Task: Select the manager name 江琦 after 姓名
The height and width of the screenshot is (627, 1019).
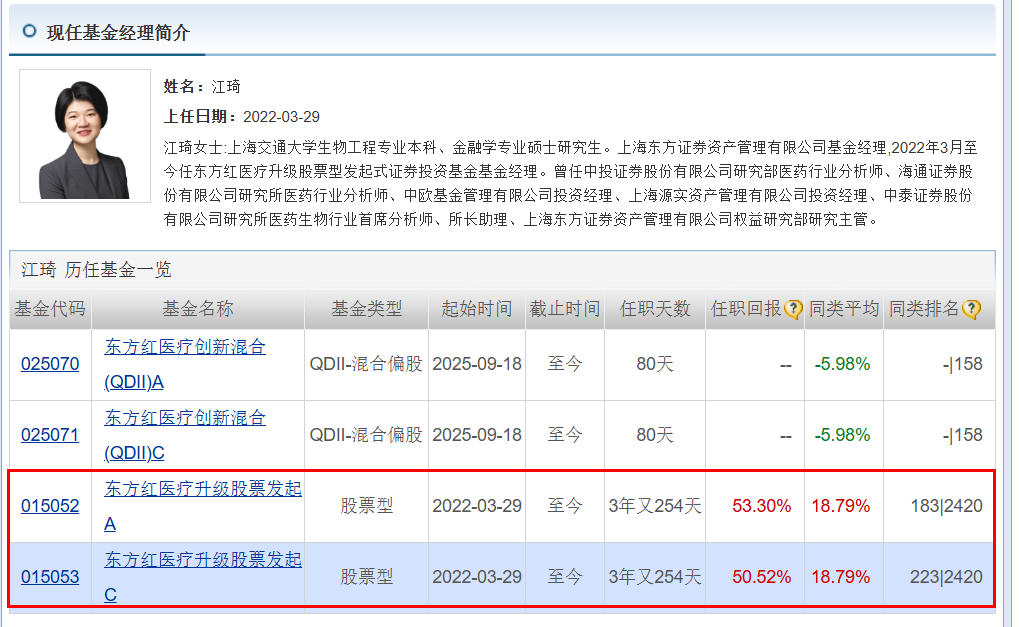Action: [x=226, y=86]
